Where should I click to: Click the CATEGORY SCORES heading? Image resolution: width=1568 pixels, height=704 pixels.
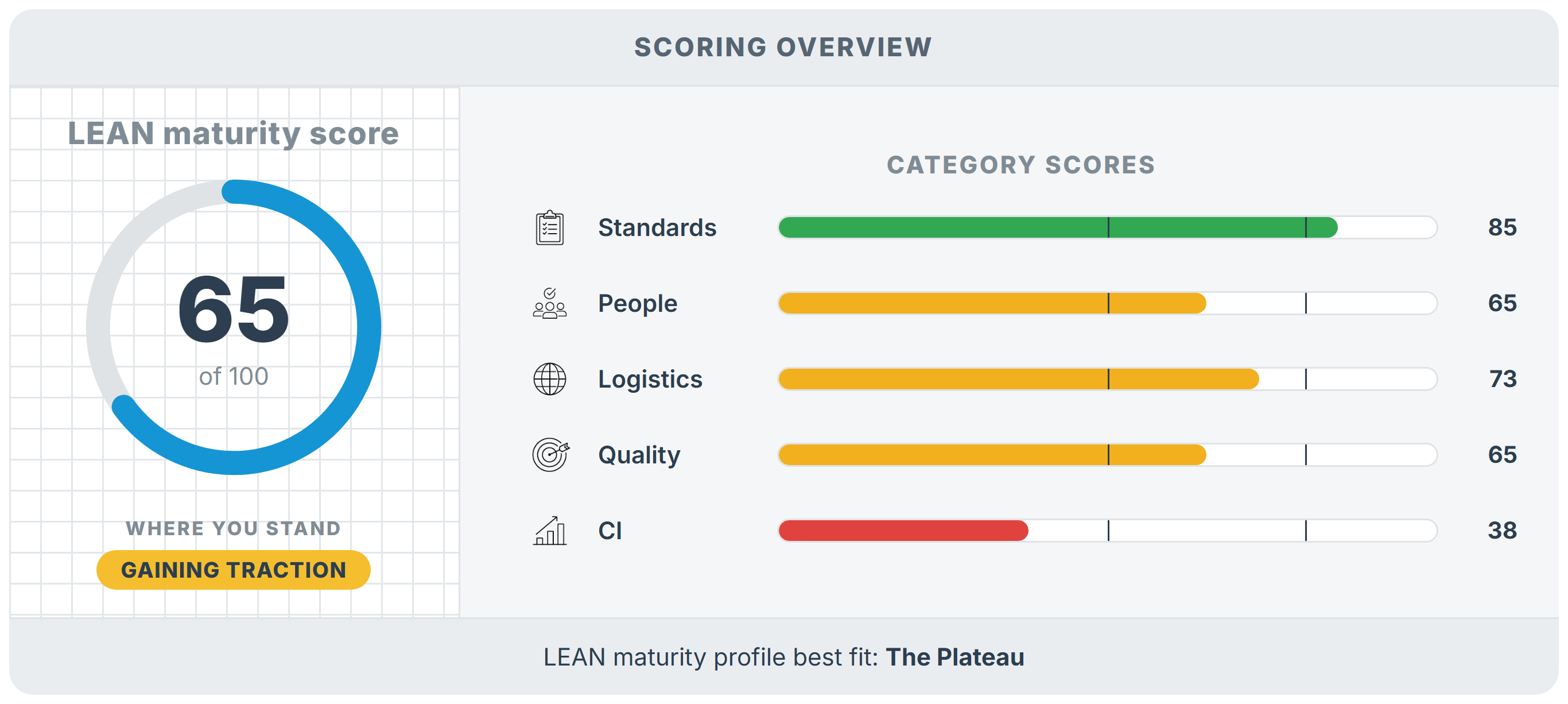tap(1021, 164)
